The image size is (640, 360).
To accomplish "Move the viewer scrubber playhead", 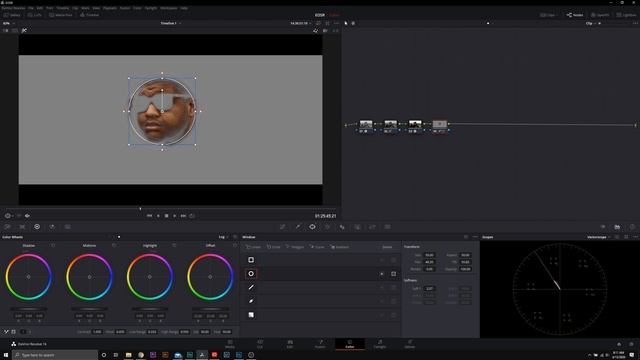I will (x=140, y=209).
